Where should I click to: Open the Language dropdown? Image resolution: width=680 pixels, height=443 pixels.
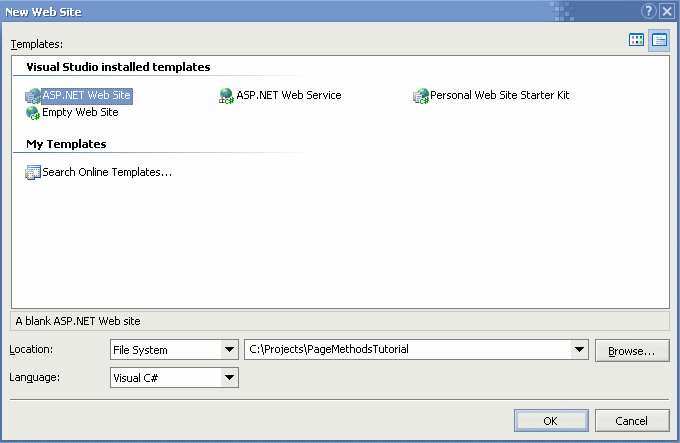pos(229,378)
